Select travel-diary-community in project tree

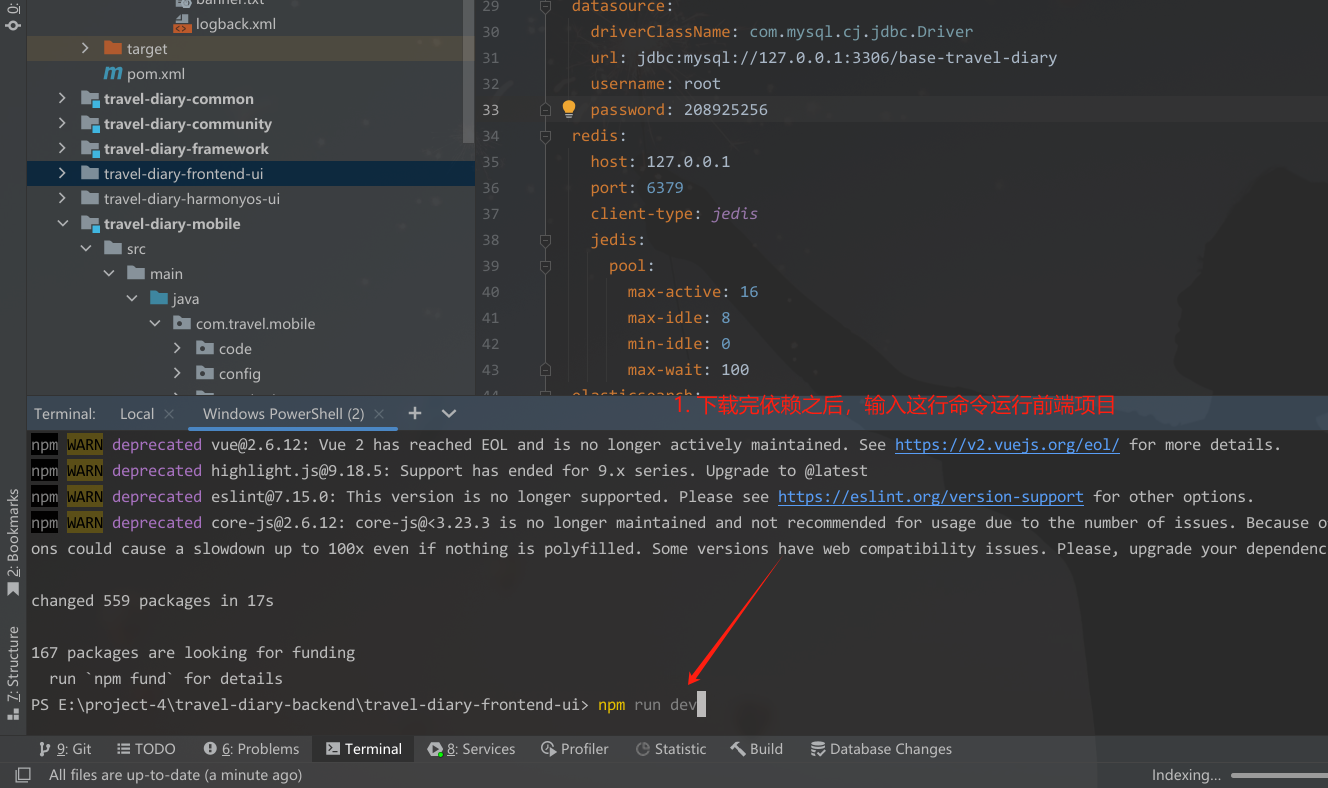click(x=188, y=124)
